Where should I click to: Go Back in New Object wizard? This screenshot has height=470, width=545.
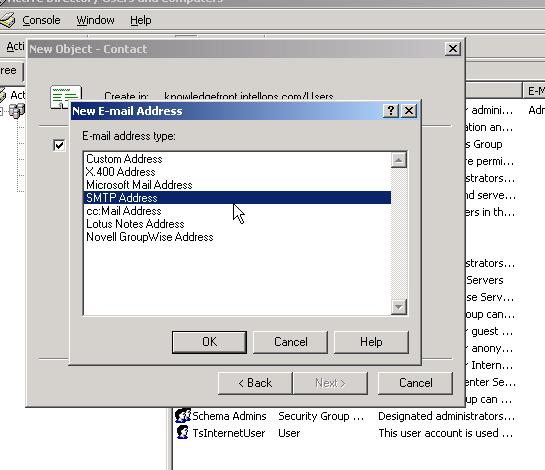coord(255,383)
